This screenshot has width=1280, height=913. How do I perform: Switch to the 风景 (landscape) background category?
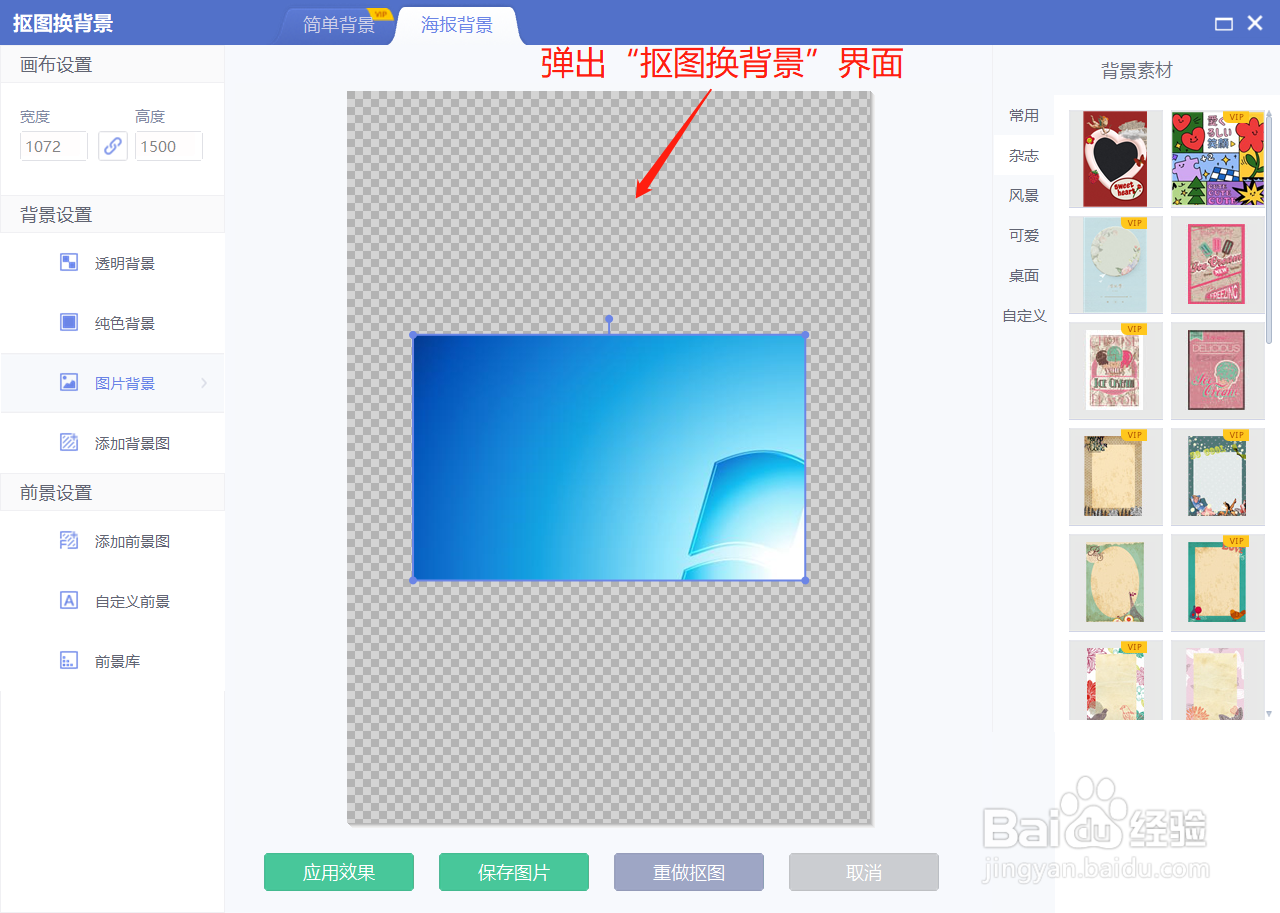(x=1023, y=195)
